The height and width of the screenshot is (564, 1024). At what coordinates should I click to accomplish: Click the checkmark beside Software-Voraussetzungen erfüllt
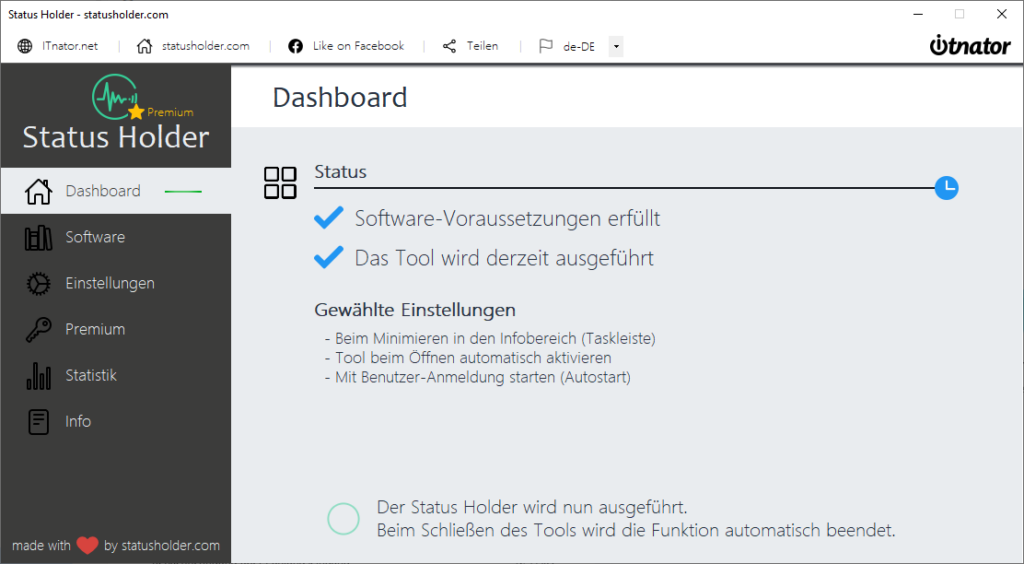[328, 217]
